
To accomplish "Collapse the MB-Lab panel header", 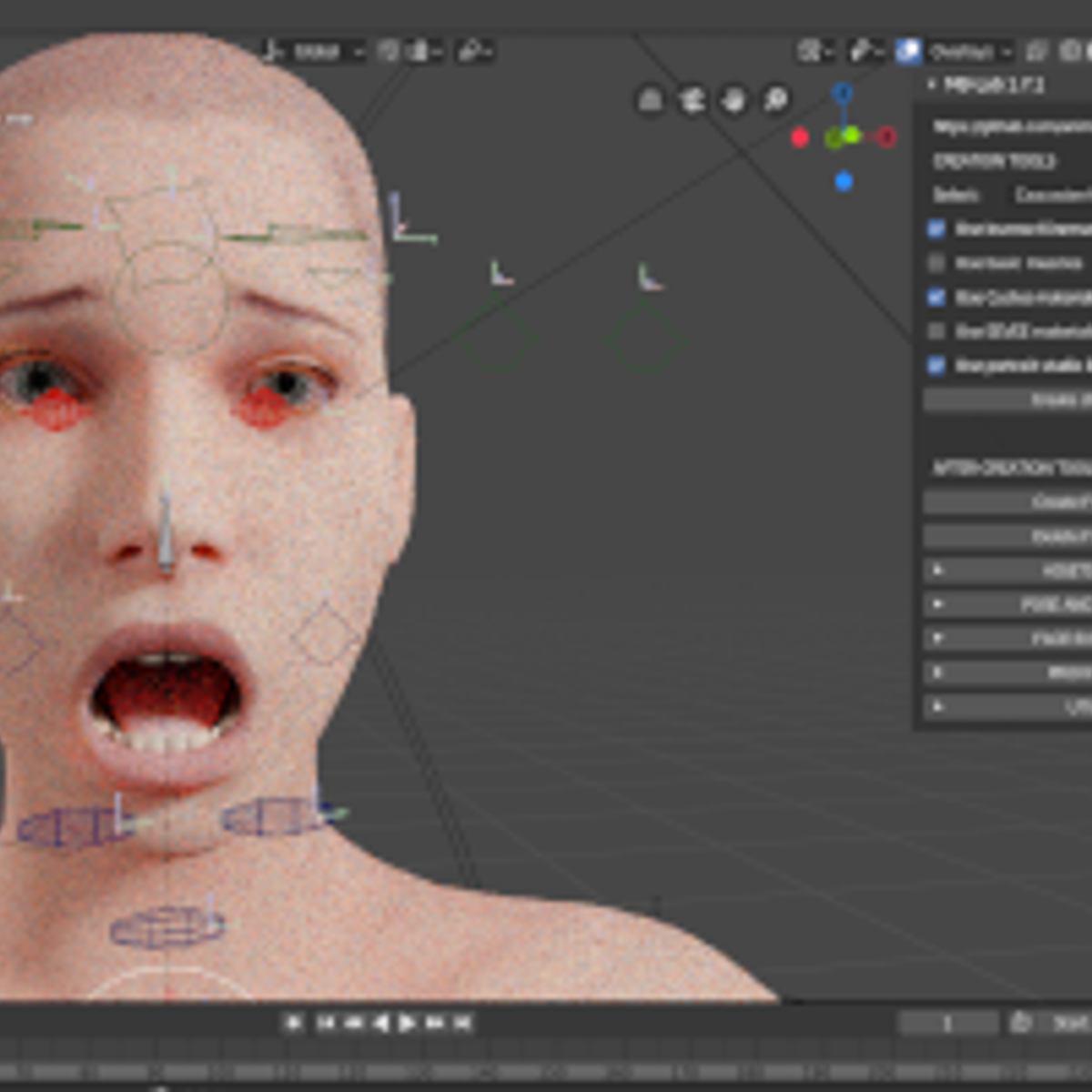I will point(932,85).
